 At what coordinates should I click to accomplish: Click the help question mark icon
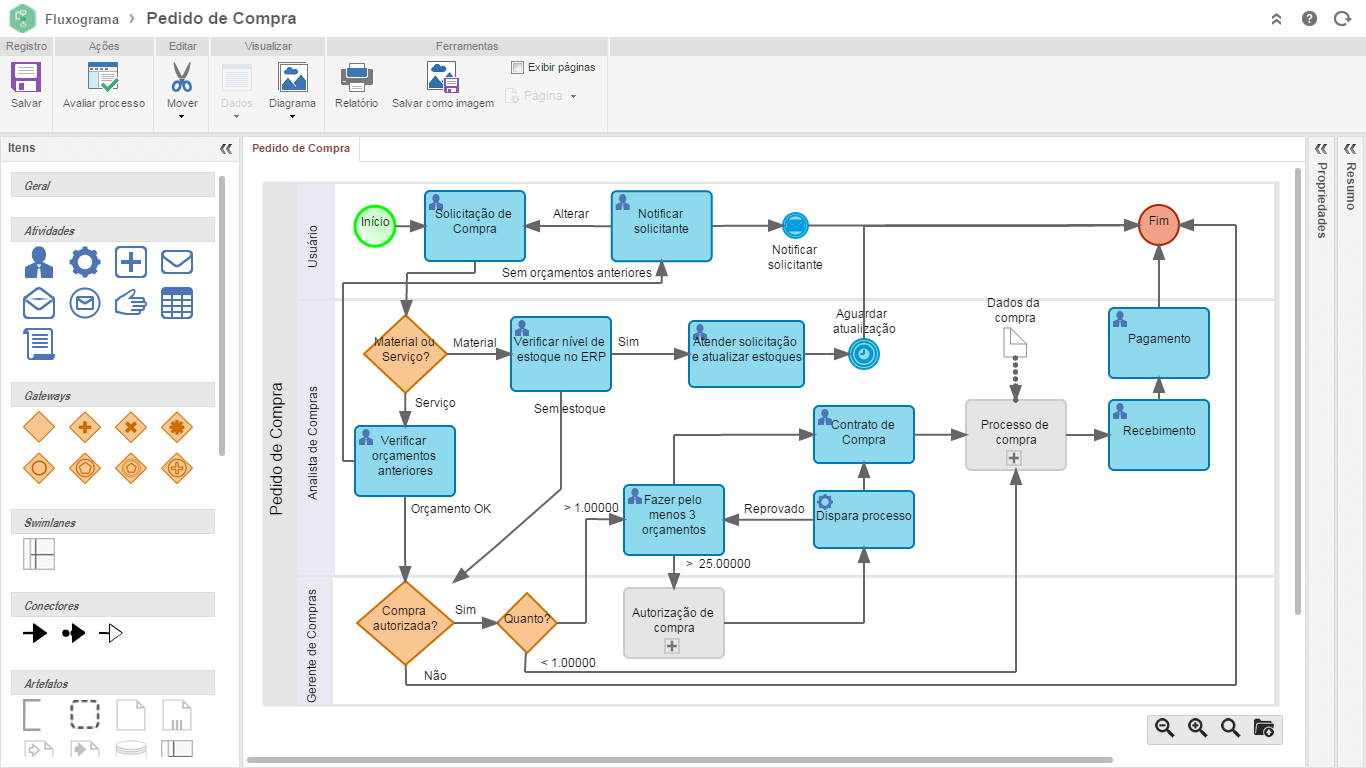pos(1309,19)
